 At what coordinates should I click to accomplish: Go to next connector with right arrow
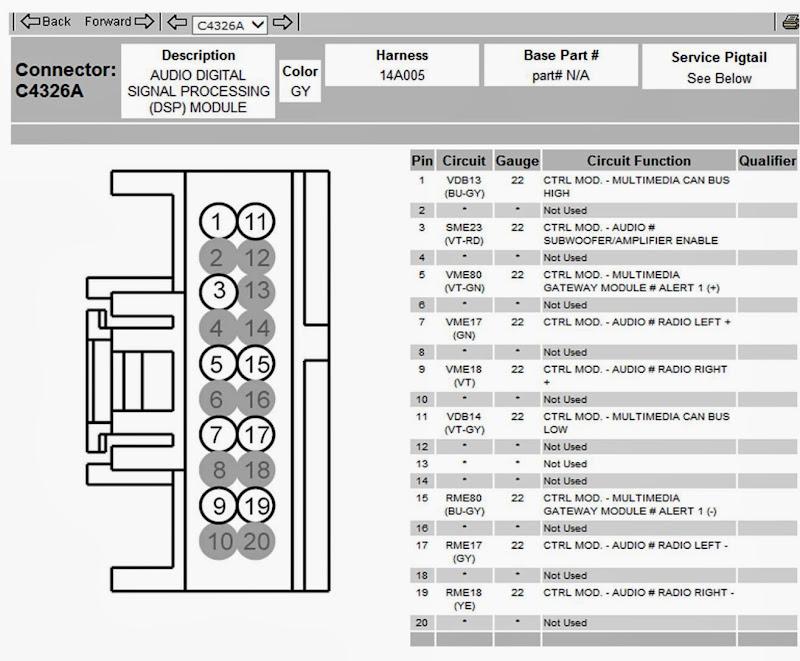coord(283,22)
